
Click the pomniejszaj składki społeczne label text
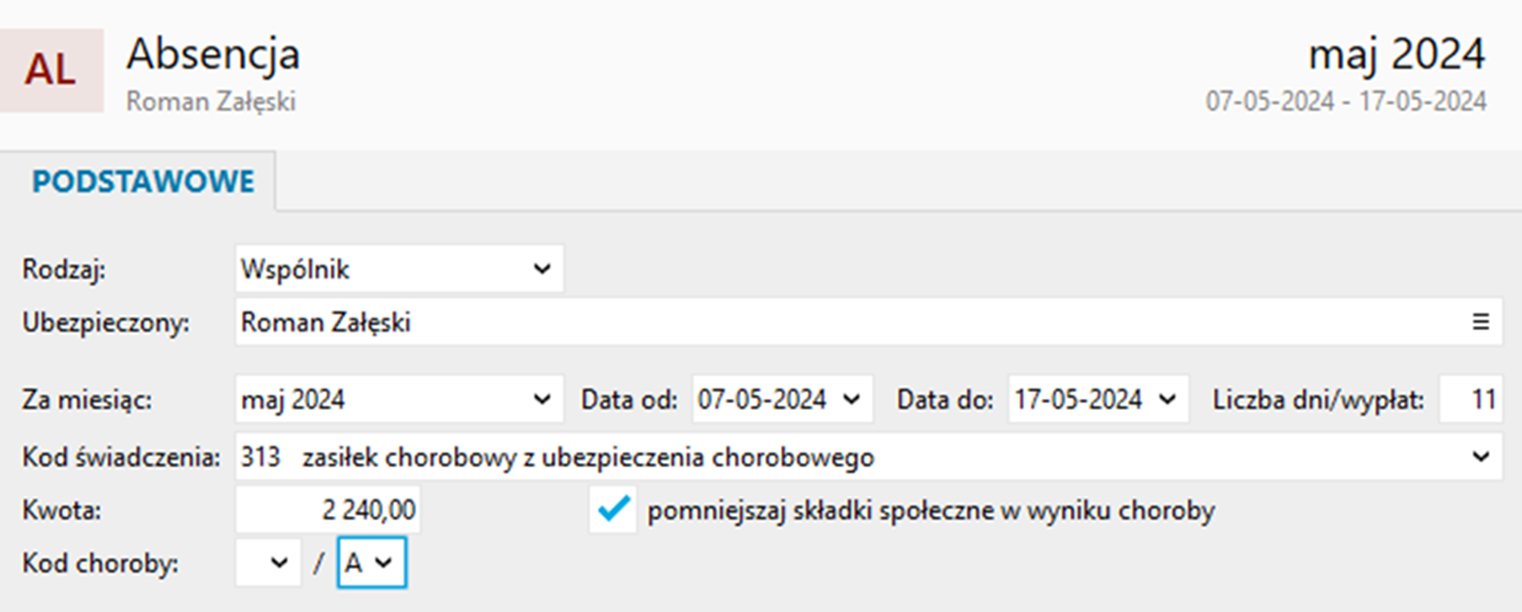pos(931,511)
